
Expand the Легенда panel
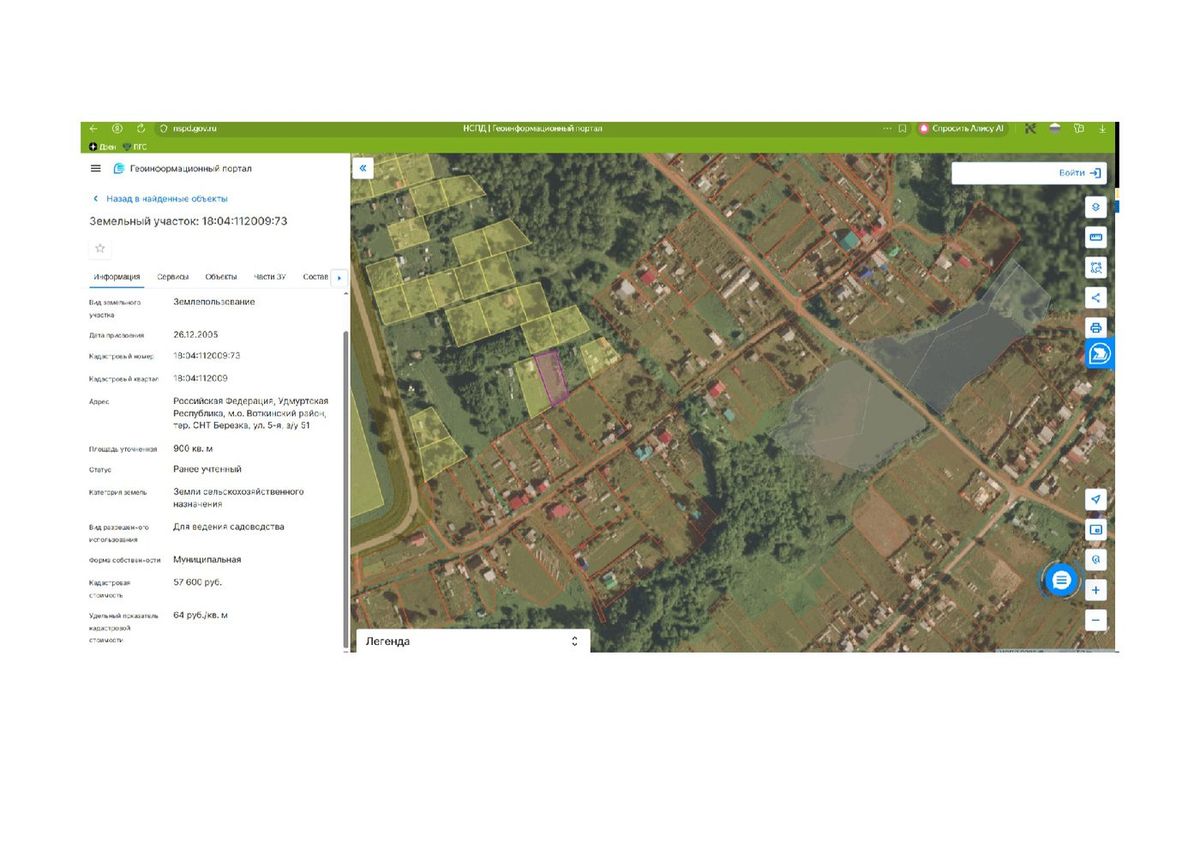[x=473, y=641]
